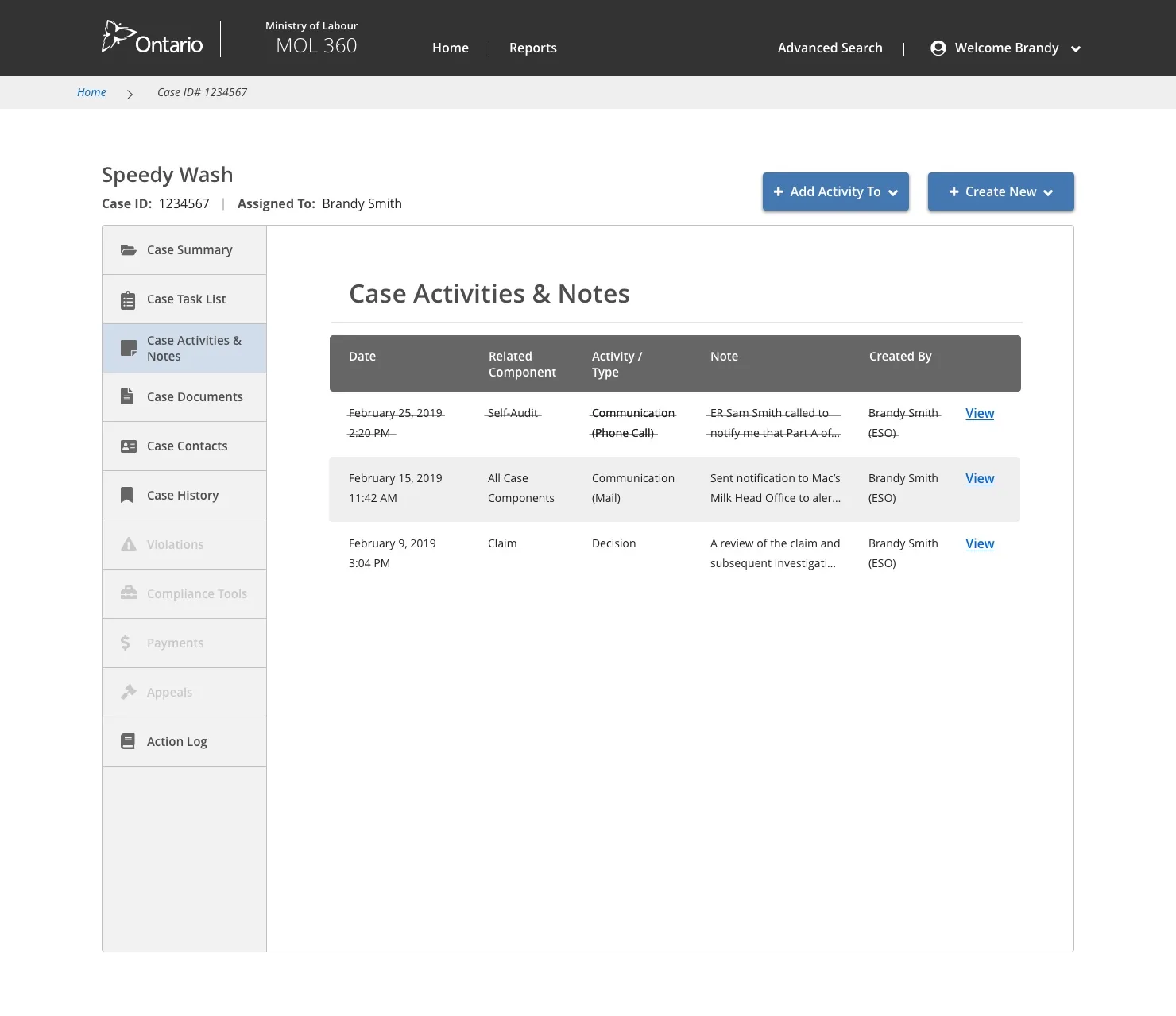Click the Activity / Type column header
Viewport: 1176px width, 1016px height.
click(x=617, y=365)
